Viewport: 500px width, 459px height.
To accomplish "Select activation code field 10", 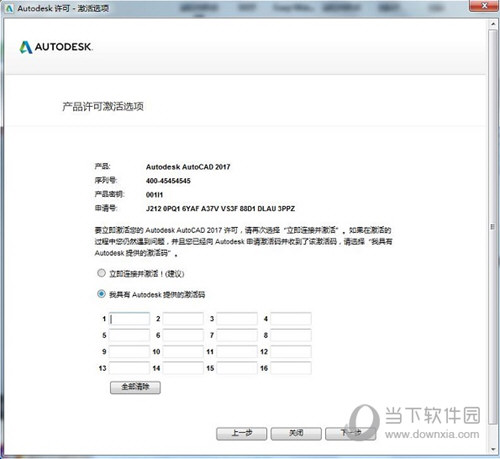I will tap(183, 351).
